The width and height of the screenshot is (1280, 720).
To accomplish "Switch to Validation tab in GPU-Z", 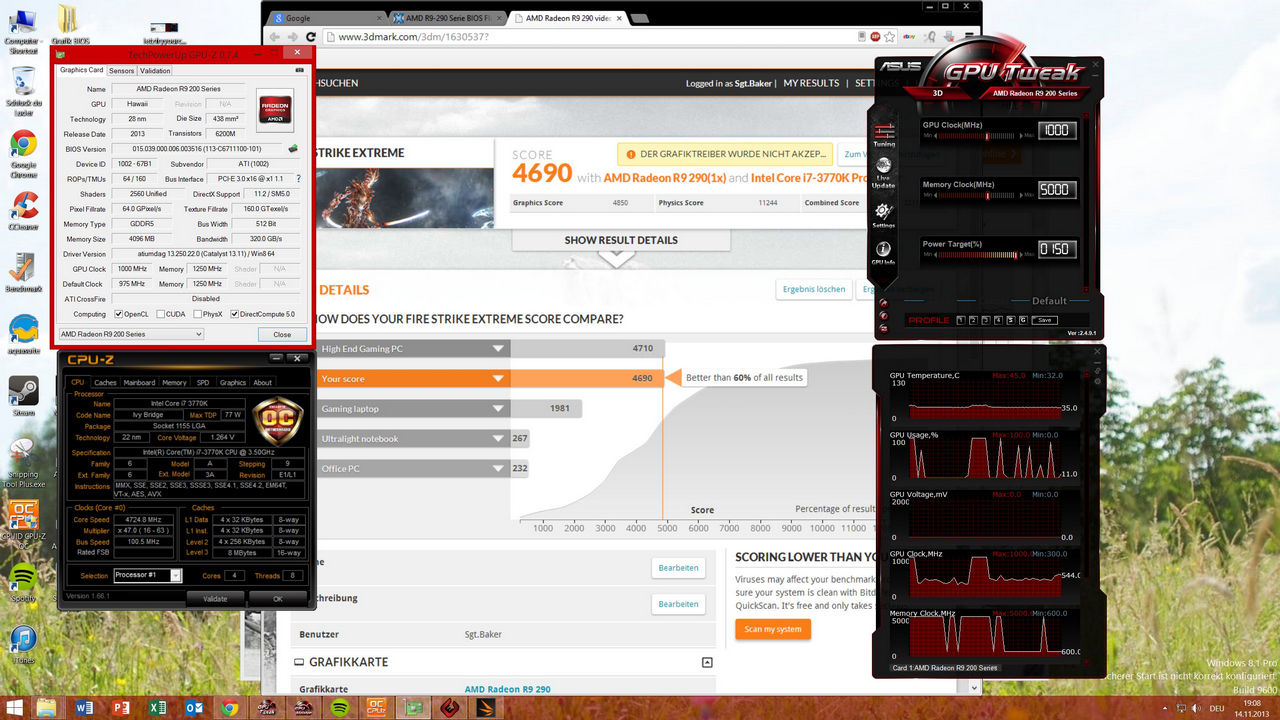I will point(155,71).
